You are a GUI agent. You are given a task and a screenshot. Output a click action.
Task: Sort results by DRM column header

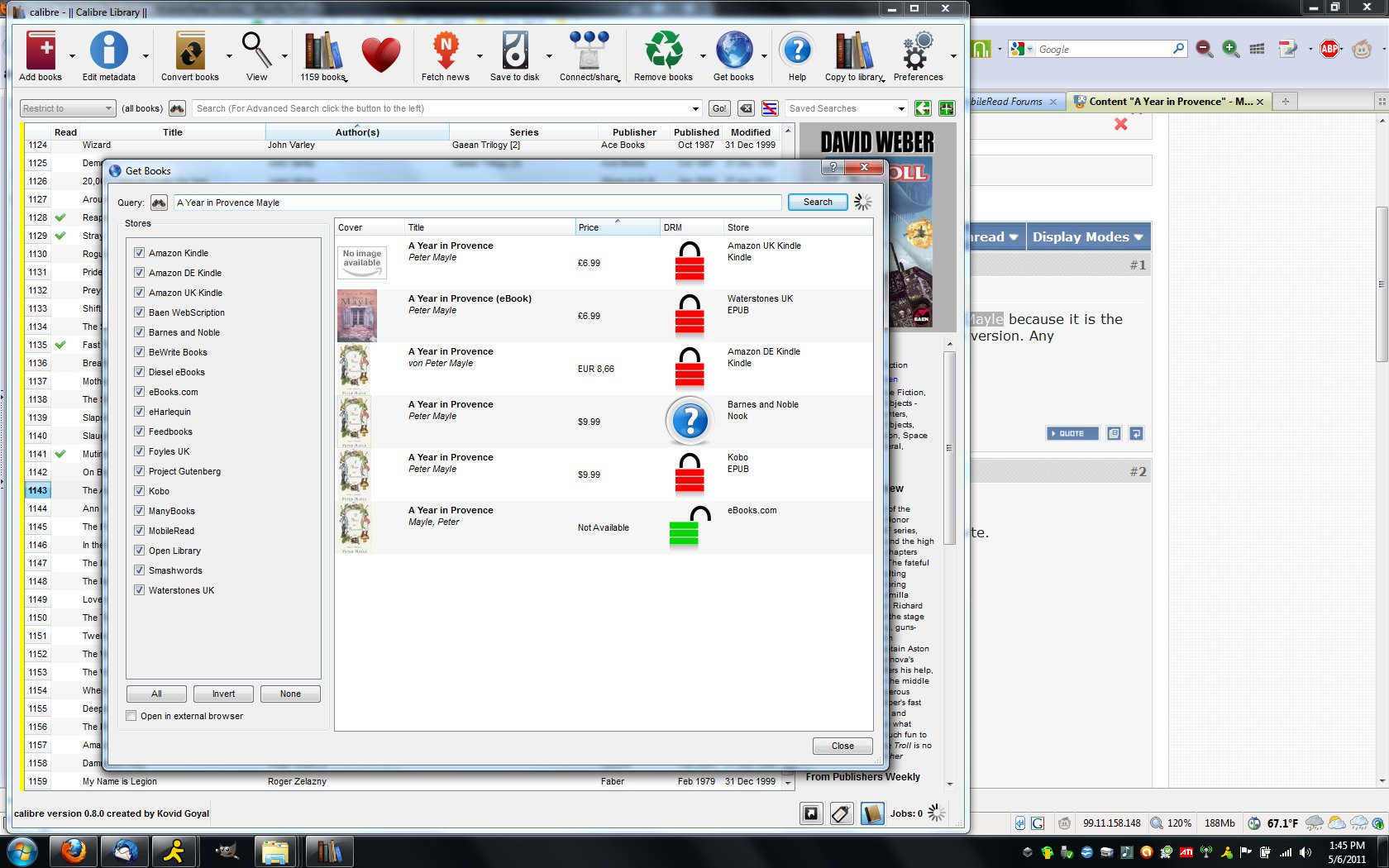pyautogui.click(x=692, y=227)
